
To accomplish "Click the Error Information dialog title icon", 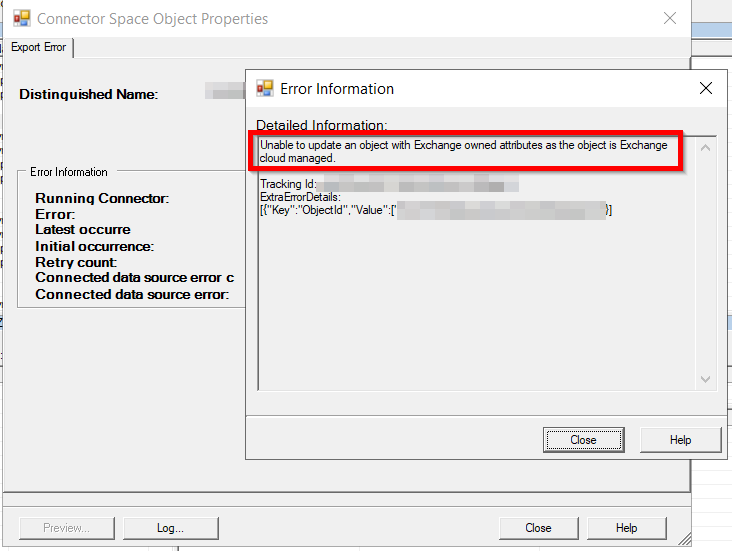I will (265, 88).
